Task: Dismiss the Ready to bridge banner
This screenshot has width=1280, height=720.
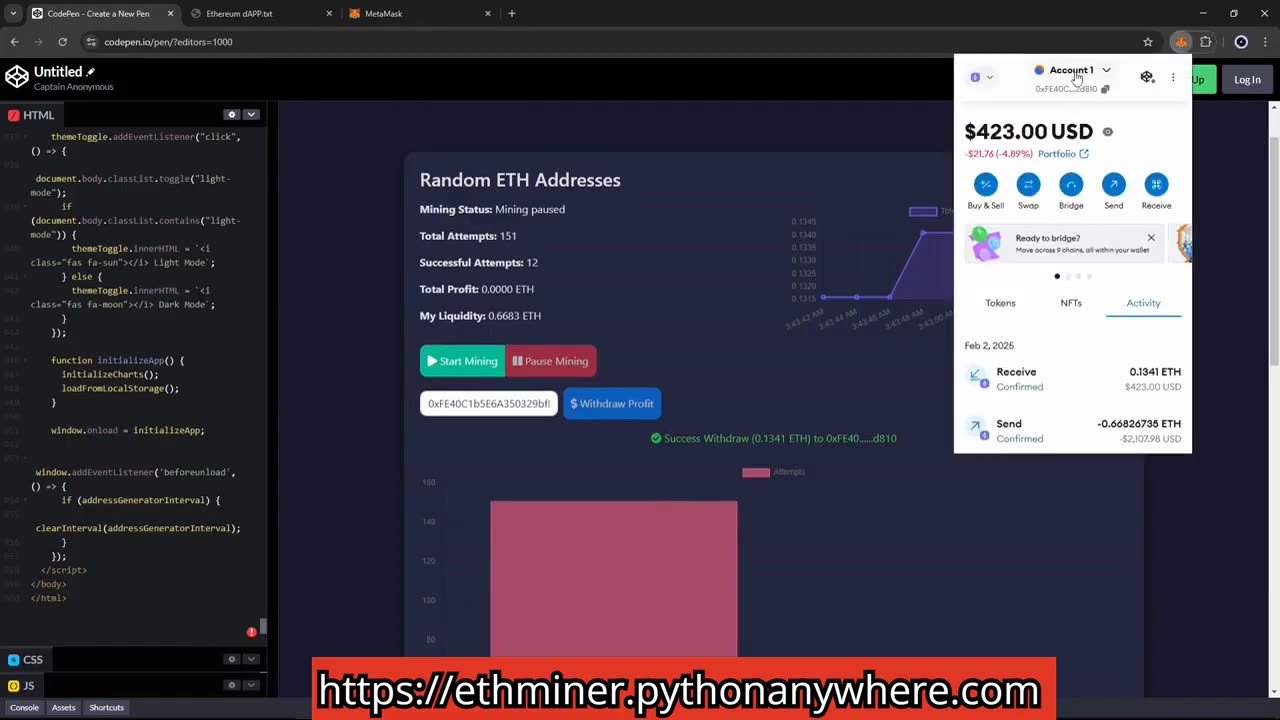Action: 1151,238
